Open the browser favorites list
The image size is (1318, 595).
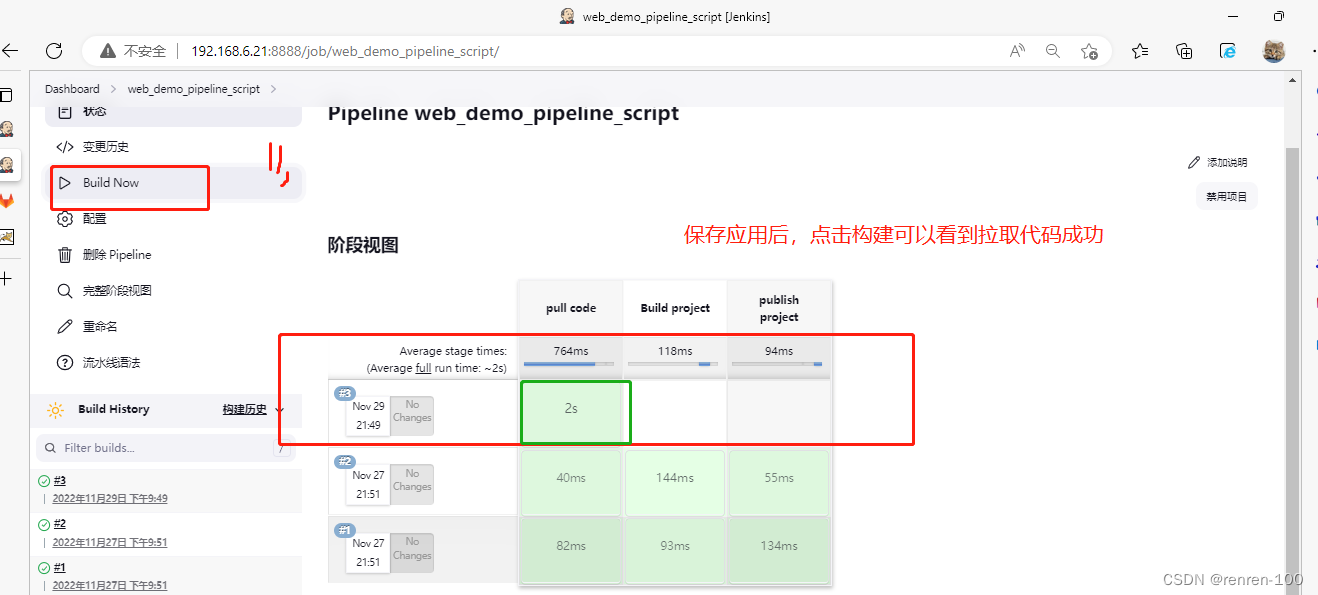[1140, 51]
